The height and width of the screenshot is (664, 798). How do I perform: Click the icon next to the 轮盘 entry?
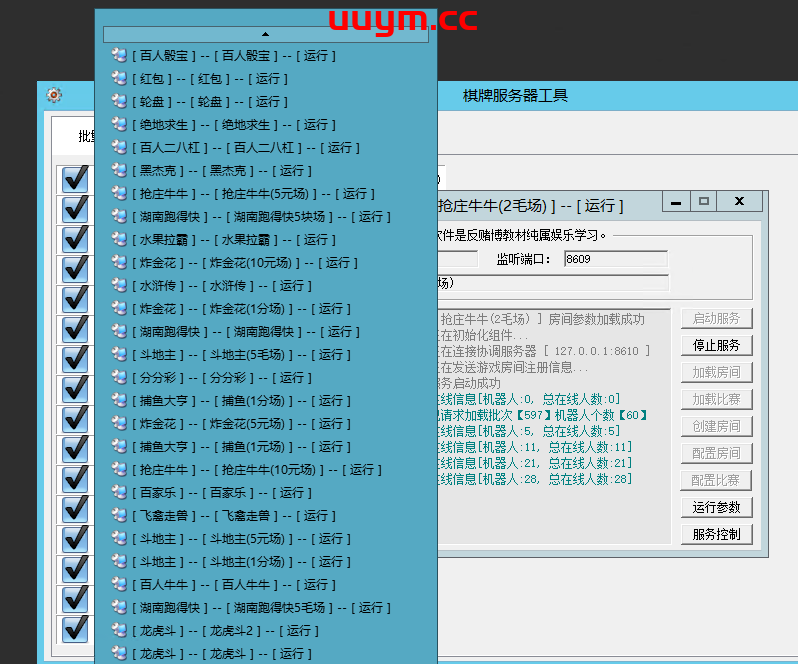point(119,102)
